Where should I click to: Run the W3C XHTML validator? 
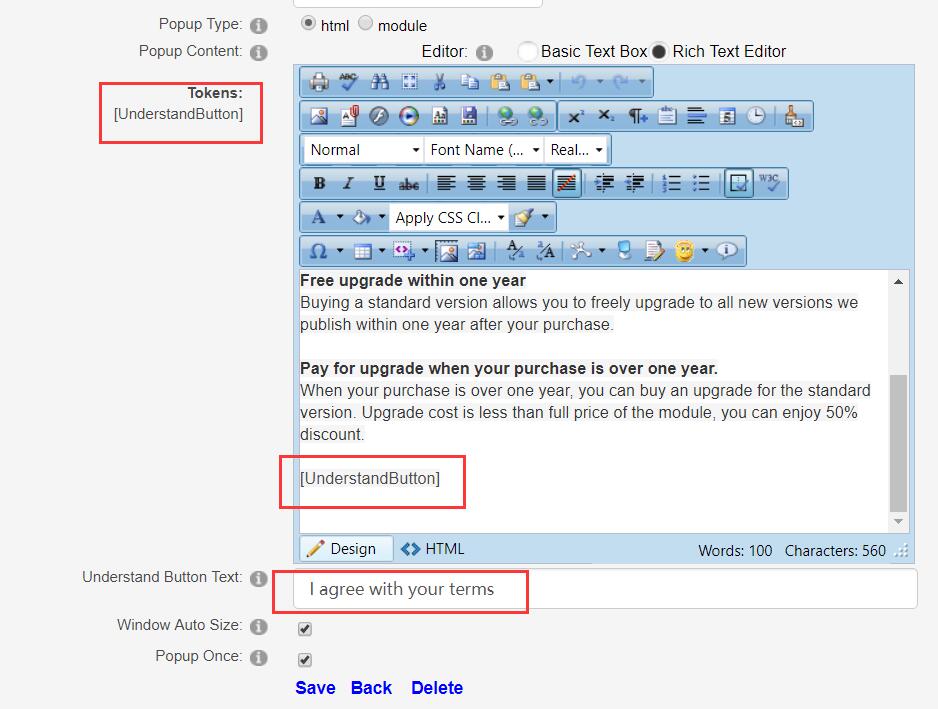769,183
